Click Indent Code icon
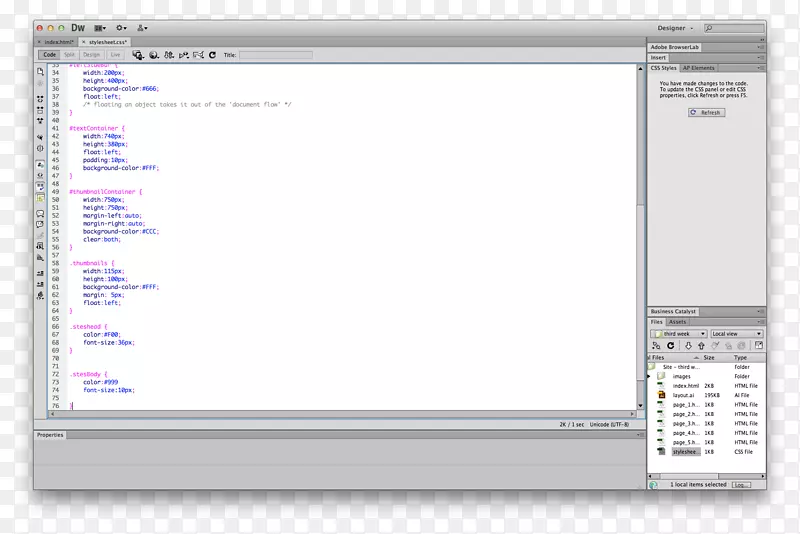 (x=40, y=273)
